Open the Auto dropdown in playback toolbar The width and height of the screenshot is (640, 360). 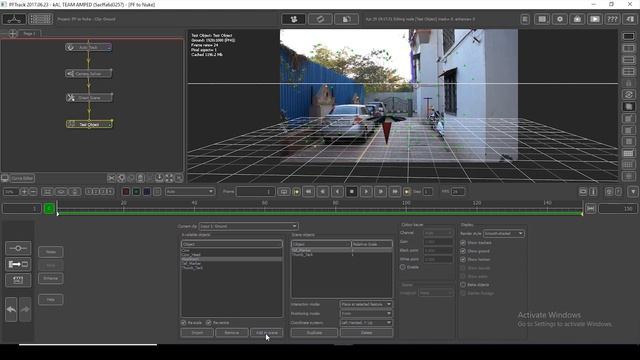coord(190,191)
